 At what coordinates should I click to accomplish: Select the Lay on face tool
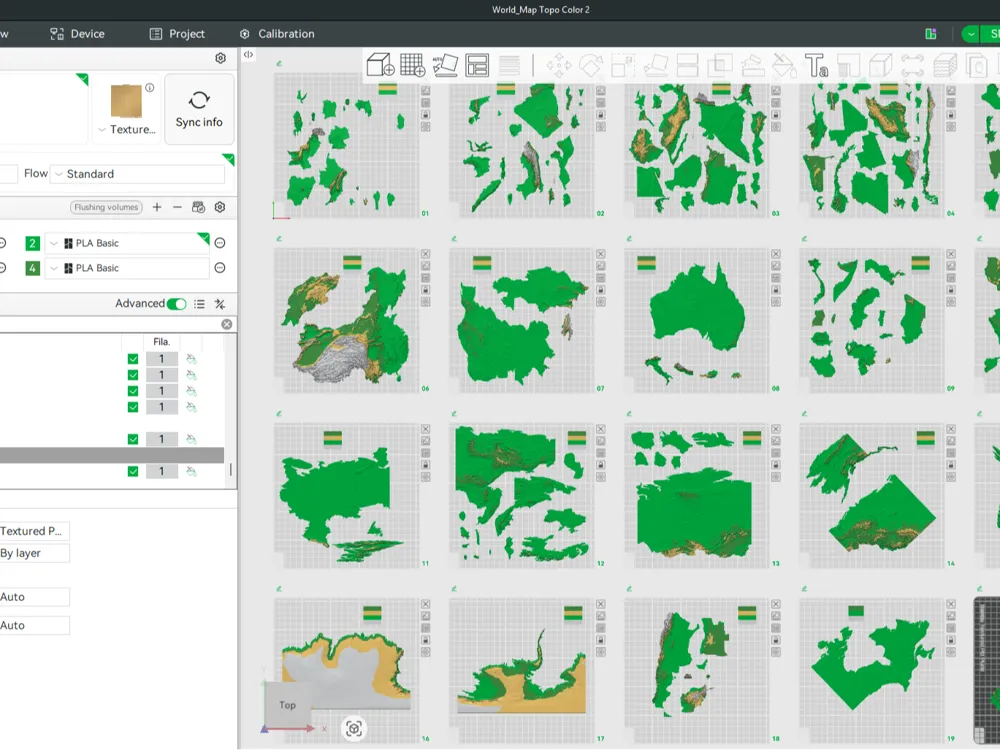tap(656, 66)
